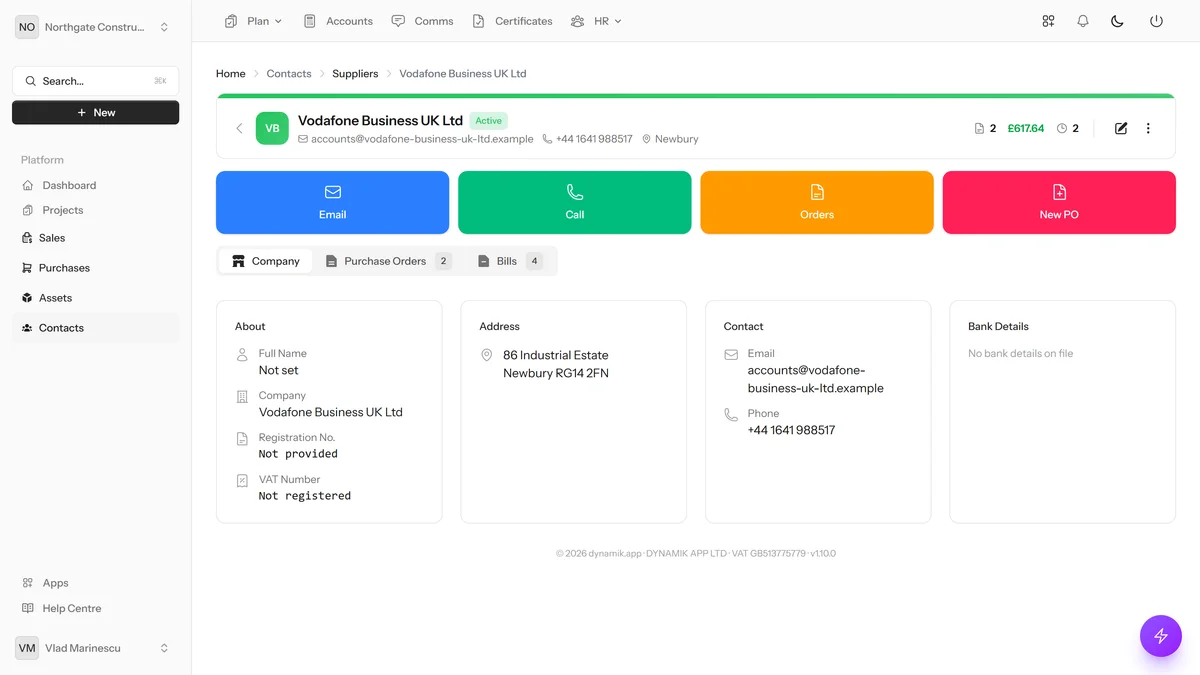Click the icon next to VAT Number
The height and width of the screenshot is (675, 1200).
point(242,480)
